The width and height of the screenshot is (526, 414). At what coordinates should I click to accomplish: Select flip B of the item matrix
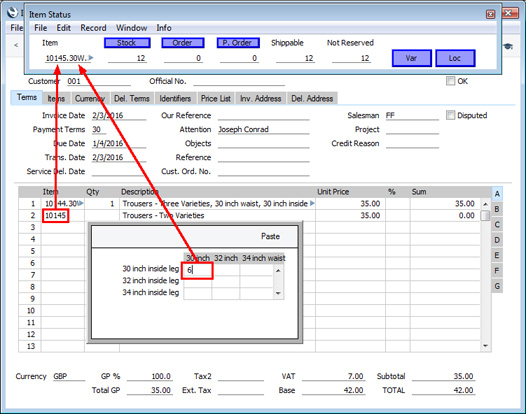click(x=497, y=209)
